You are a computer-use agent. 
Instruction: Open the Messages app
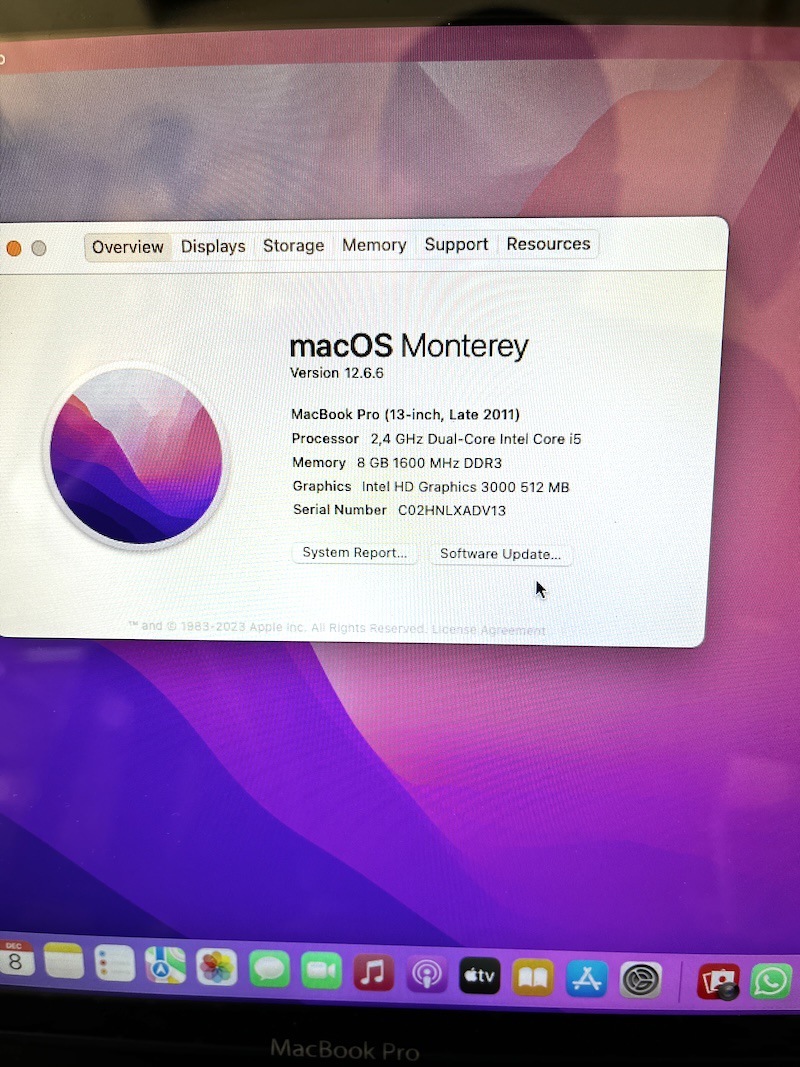269,969
